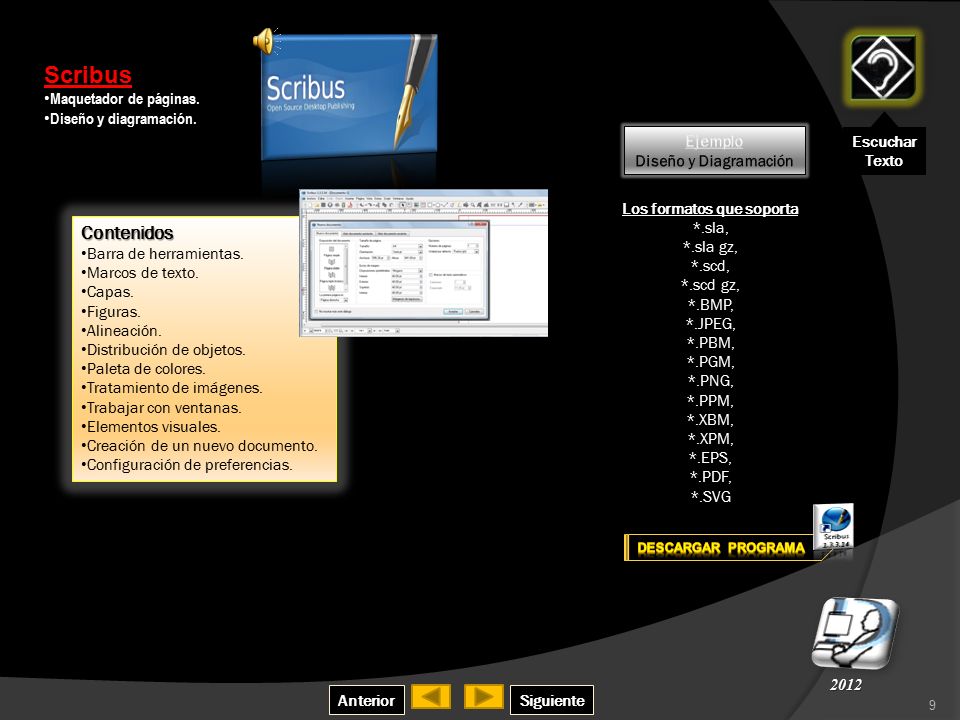Screen dimensions: 960x720
Task: Click the 2012 year label
Action: (846, 684)
